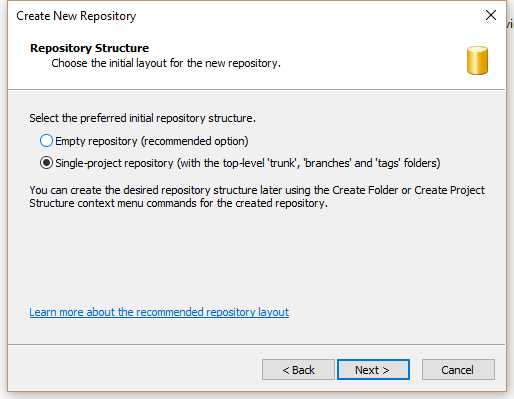Click the Single-project repository trunk/branches/tags label
Image resolution: width=514 pixels, height=399 pixels.
[x=248, y=163]
